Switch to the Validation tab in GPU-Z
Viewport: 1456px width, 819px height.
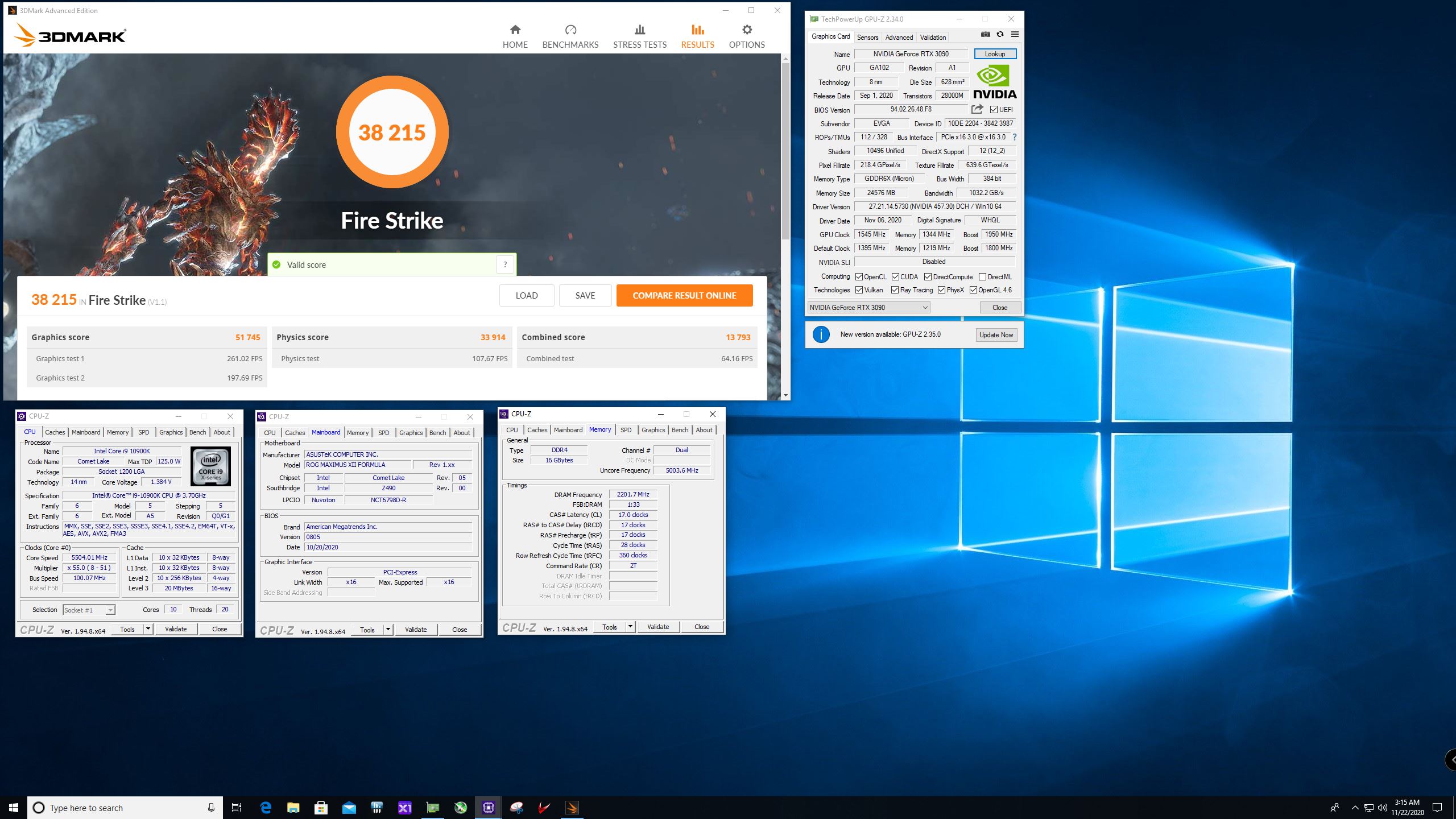click(x=933, y=38)
